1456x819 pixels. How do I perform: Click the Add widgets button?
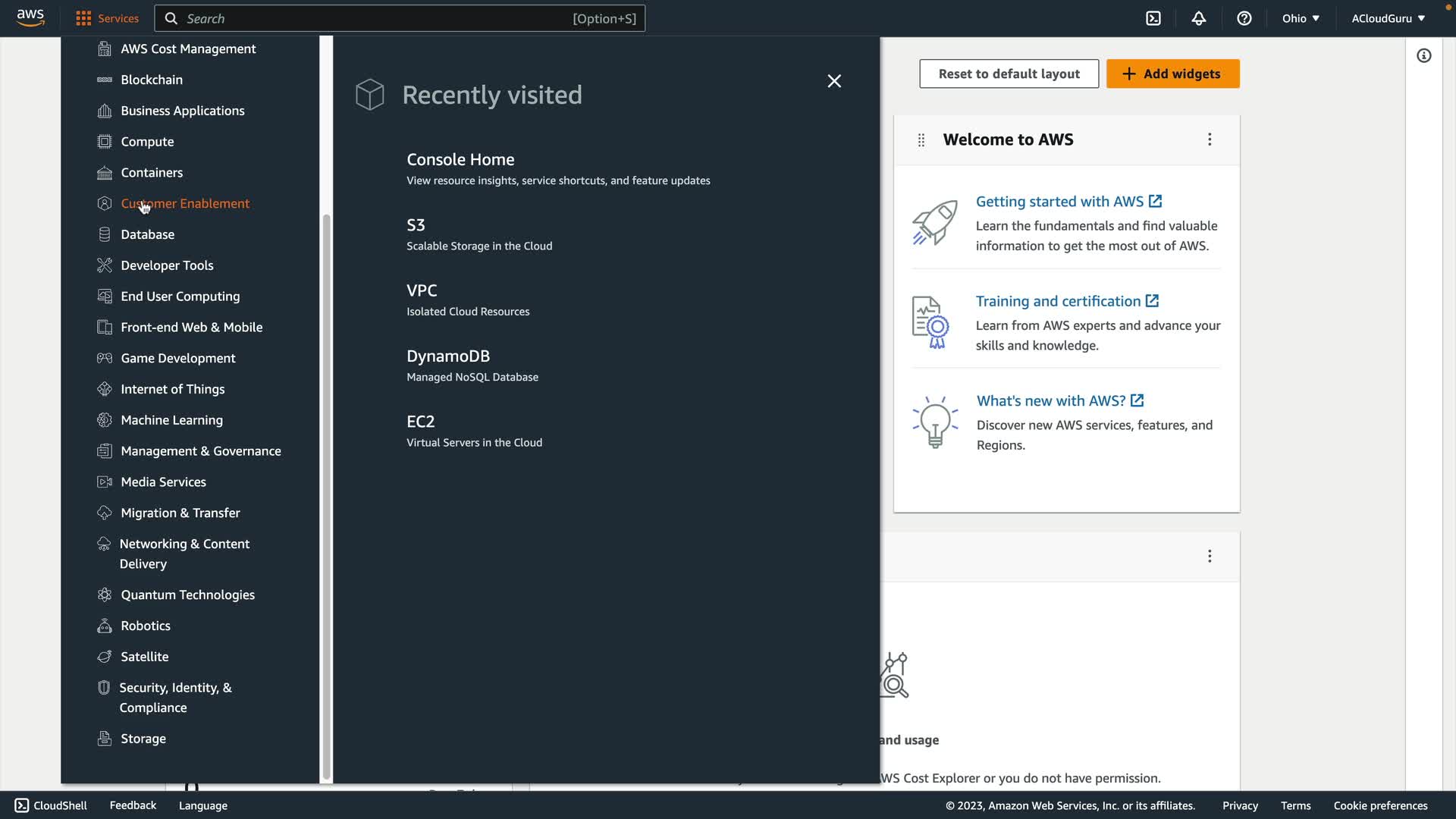click(x=1172, y=74)
